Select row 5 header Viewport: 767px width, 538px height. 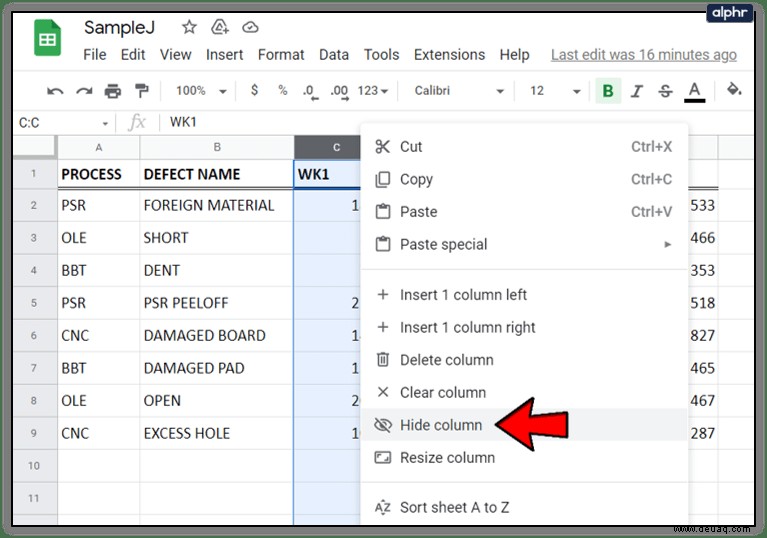[34, 303]
